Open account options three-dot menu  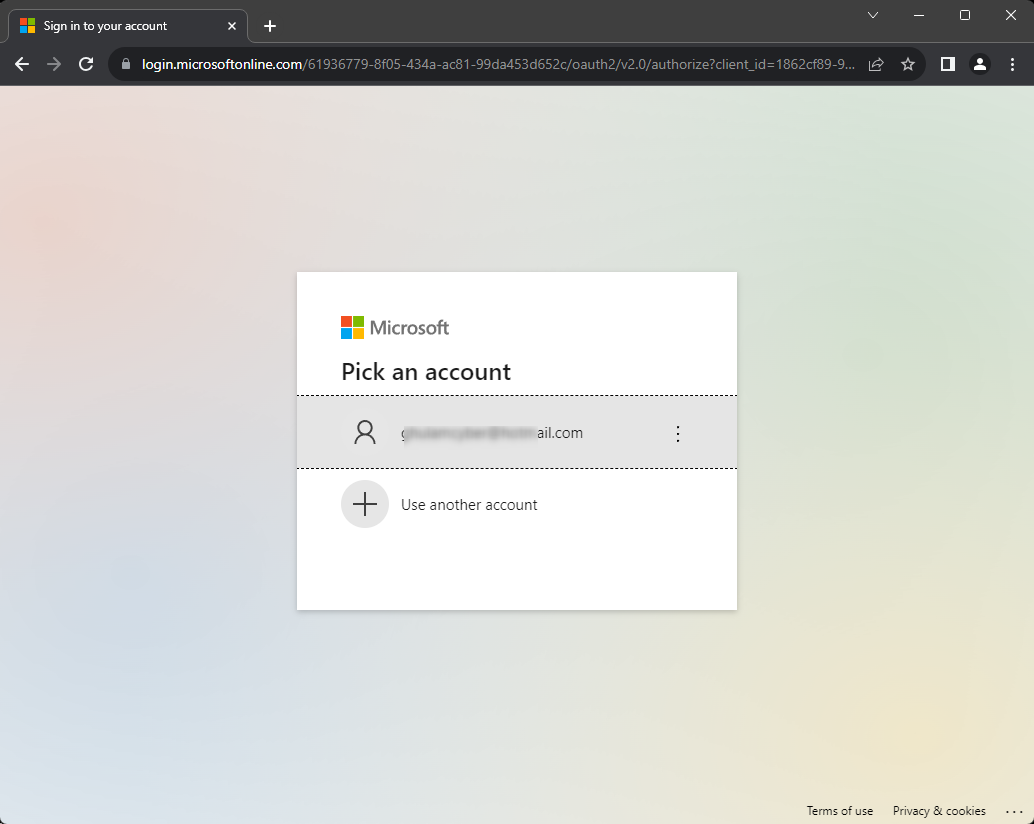[678, 433]
